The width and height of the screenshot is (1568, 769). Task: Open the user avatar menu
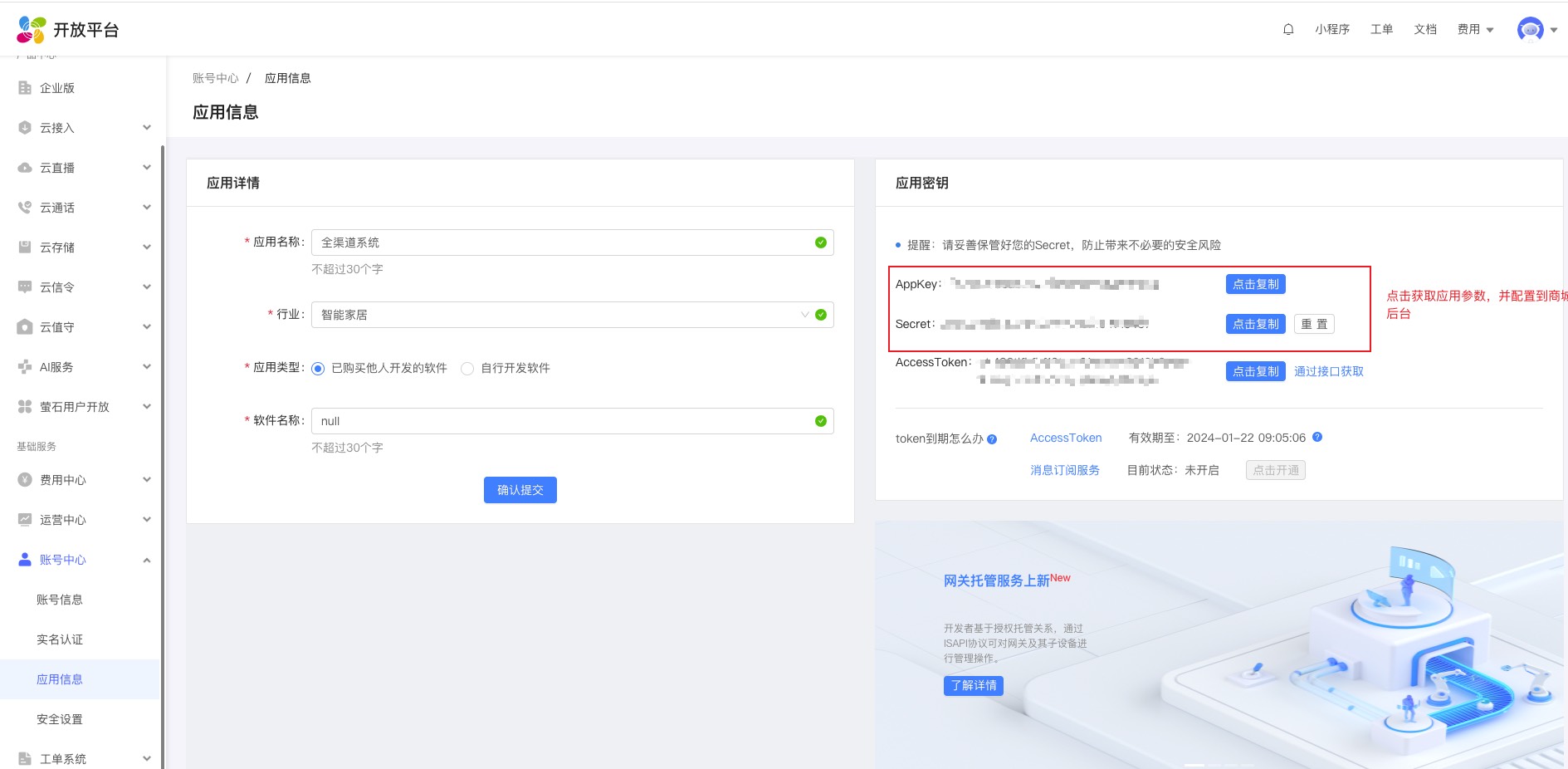pyautogui.click(x=1530, y=29)
